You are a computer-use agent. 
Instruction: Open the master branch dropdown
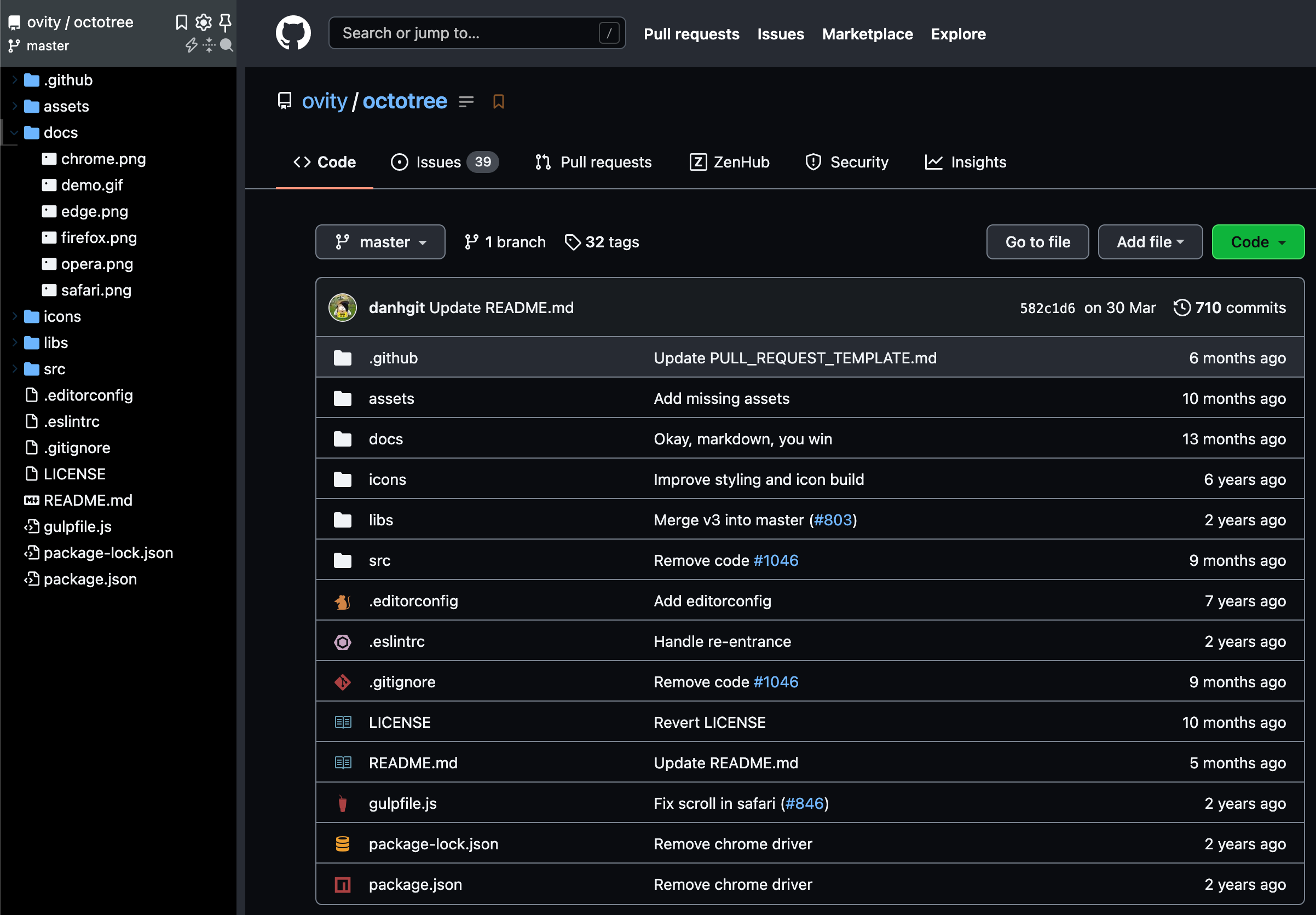380,242
